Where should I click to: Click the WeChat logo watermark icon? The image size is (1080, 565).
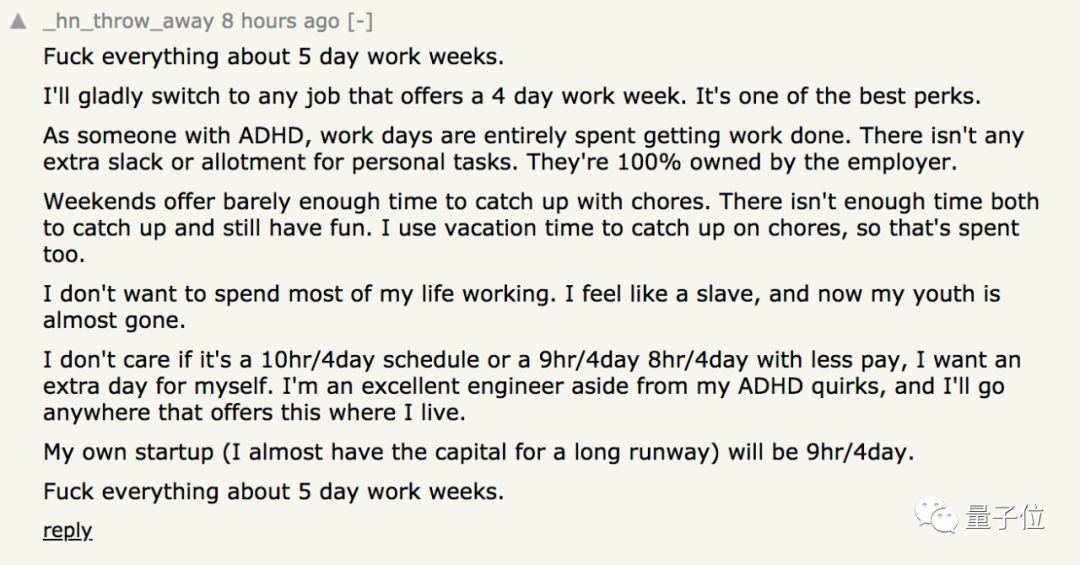[x=940, y=516]
